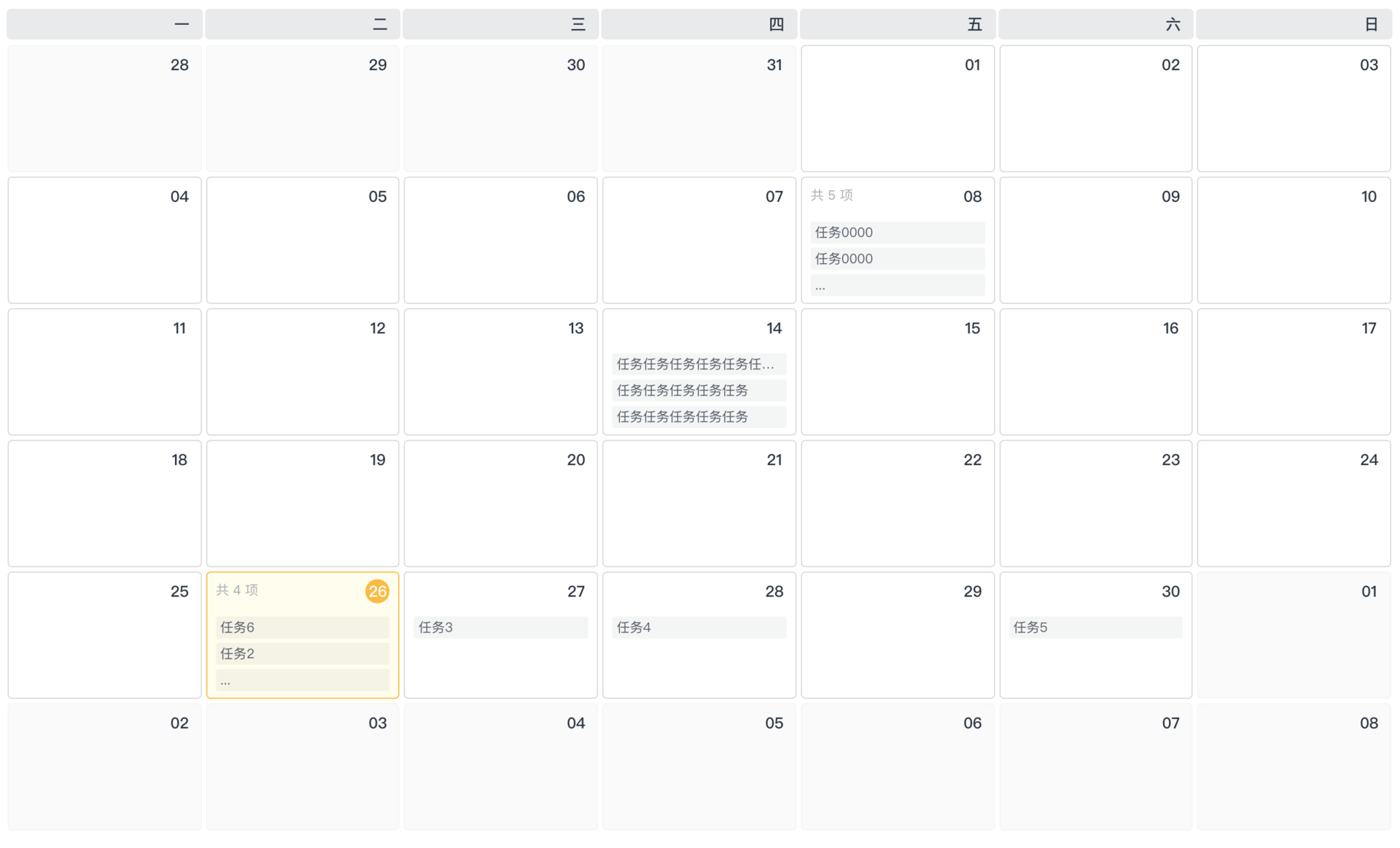Click date number 14 with three tasks

[774, 328]
